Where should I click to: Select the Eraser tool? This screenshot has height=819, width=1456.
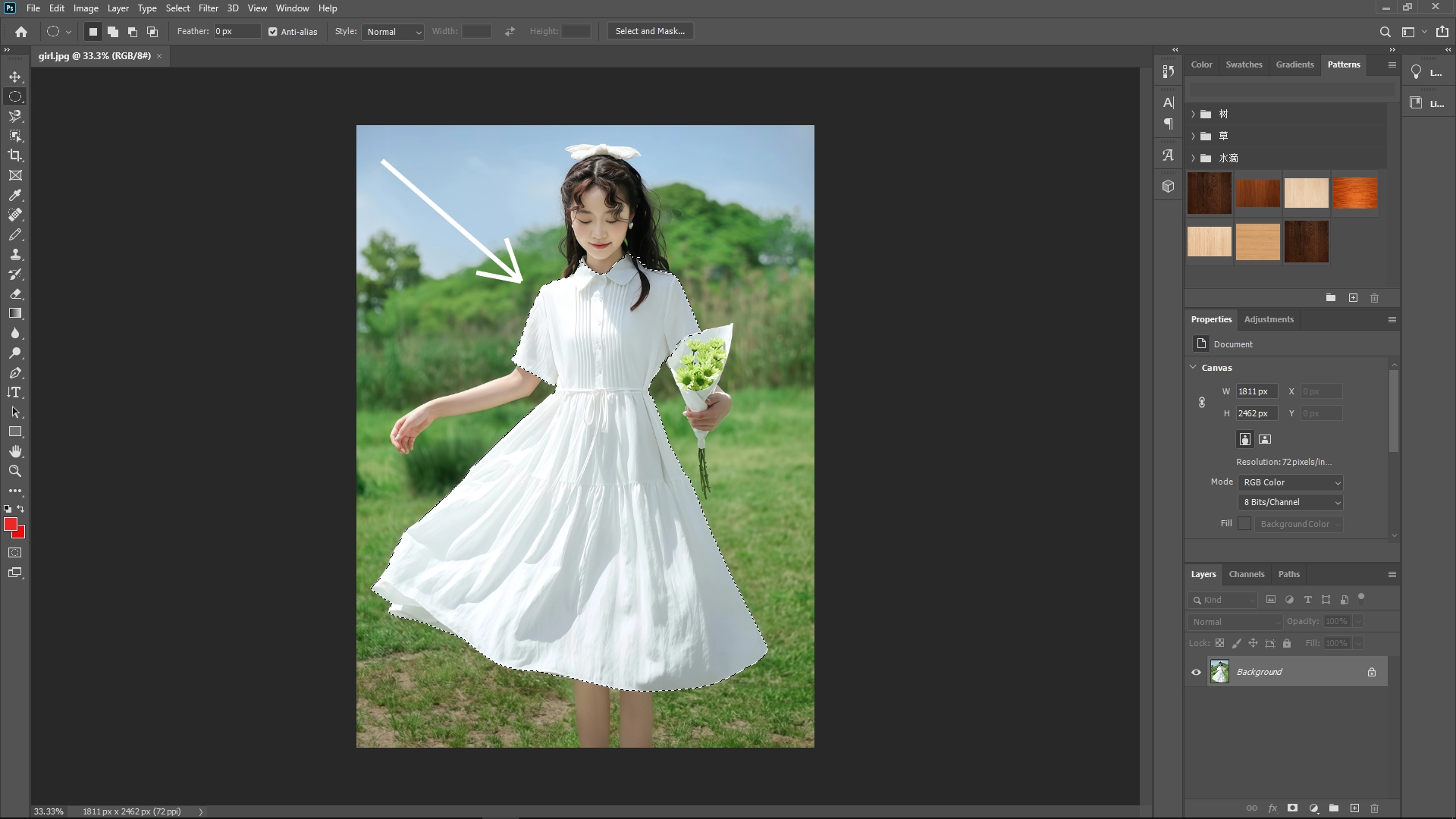pos(15,294)
